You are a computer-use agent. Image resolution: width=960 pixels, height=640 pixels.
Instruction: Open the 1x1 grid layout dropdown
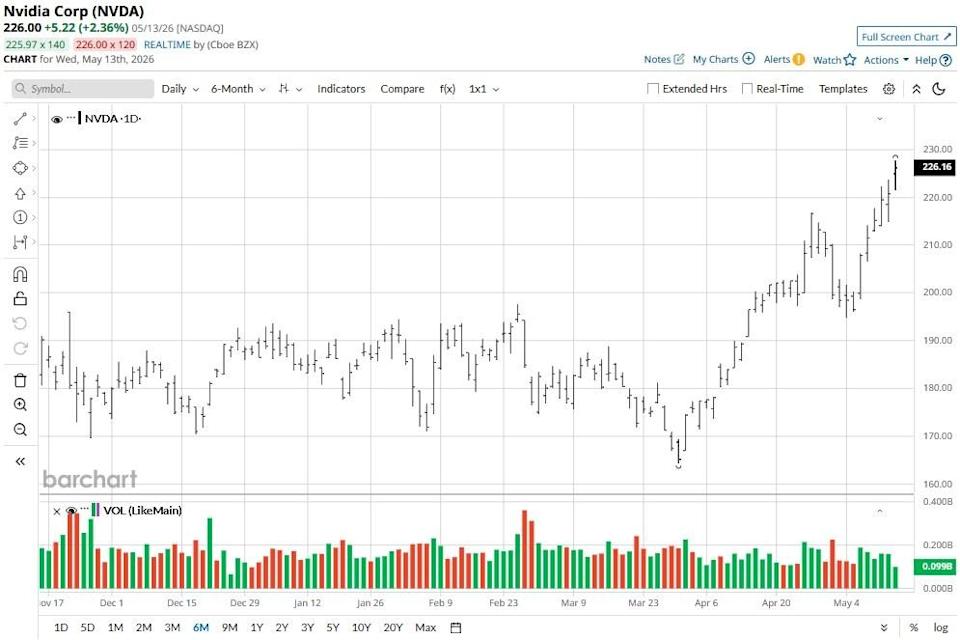click(x=484, y=89)
